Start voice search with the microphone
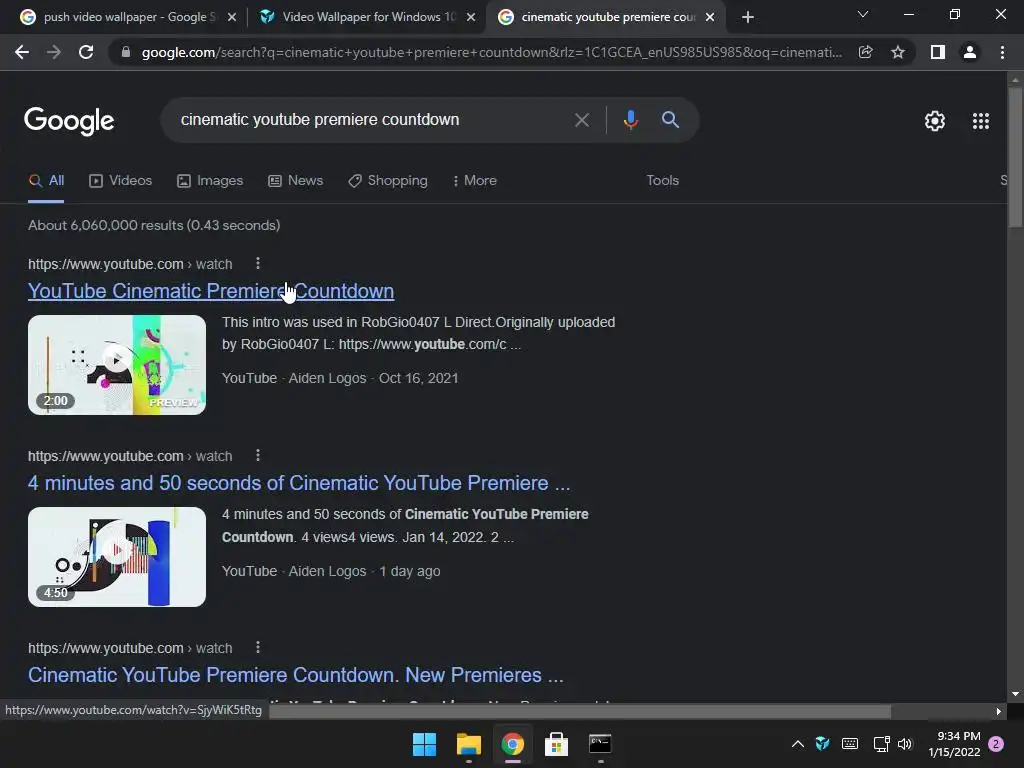The width and height of the screenshot is (1024, 768). [x=630, y=120]
